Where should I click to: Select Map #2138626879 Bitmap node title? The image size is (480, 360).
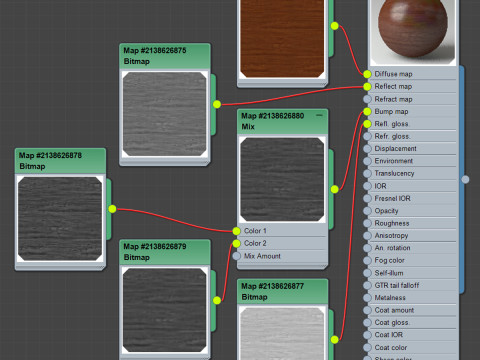165,252
